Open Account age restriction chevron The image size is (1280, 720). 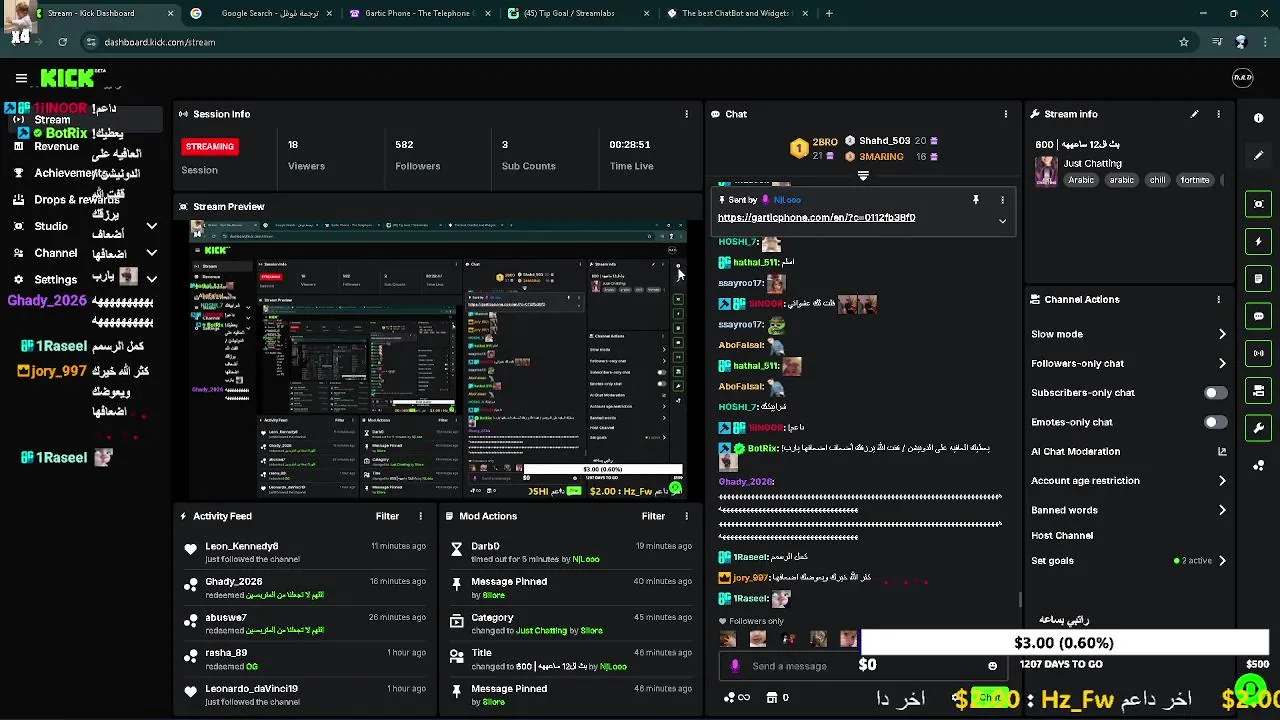(x=1222, y=481)
